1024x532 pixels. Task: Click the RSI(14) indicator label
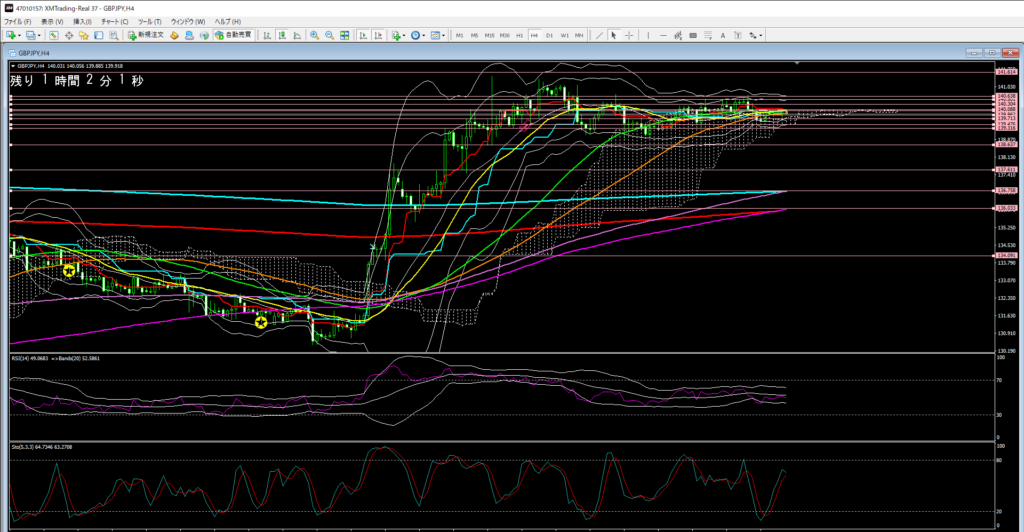click(x=30, y=358)
